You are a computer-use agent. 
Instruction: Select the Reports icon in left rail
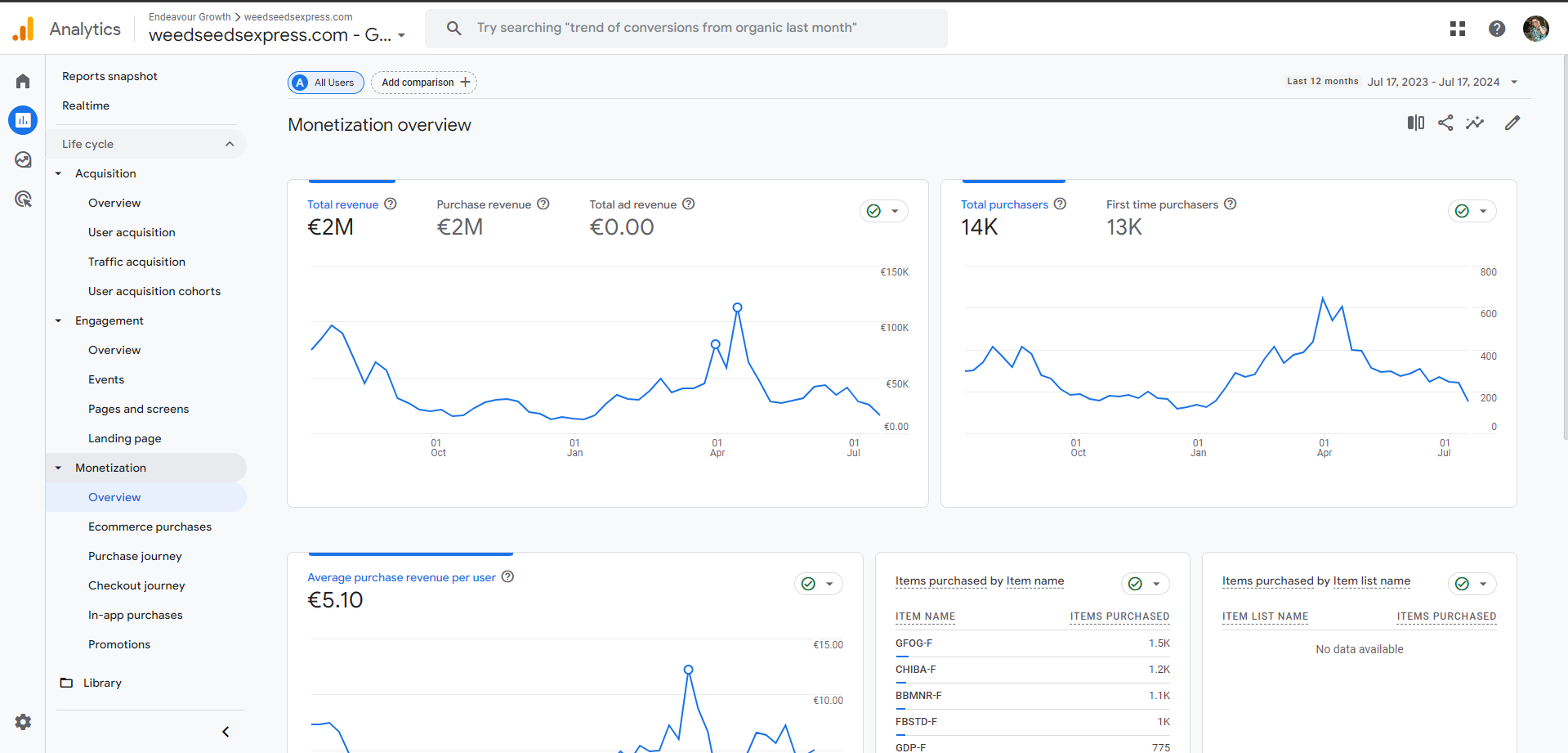pos(23,120)
